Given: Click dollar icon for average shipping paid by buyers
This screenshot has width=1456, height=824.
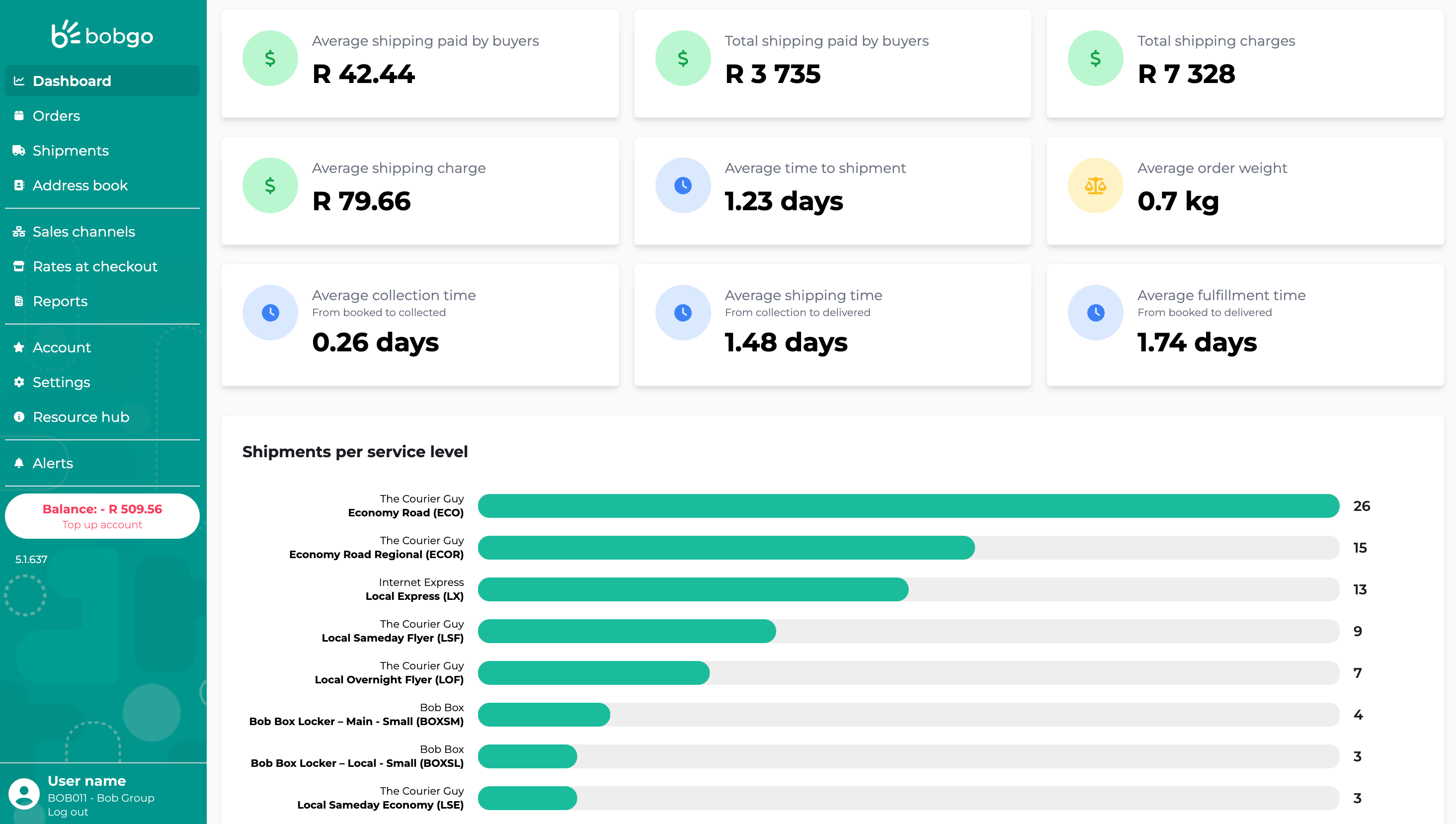Looking at the screenshot, I should click(x=270, y=58).
